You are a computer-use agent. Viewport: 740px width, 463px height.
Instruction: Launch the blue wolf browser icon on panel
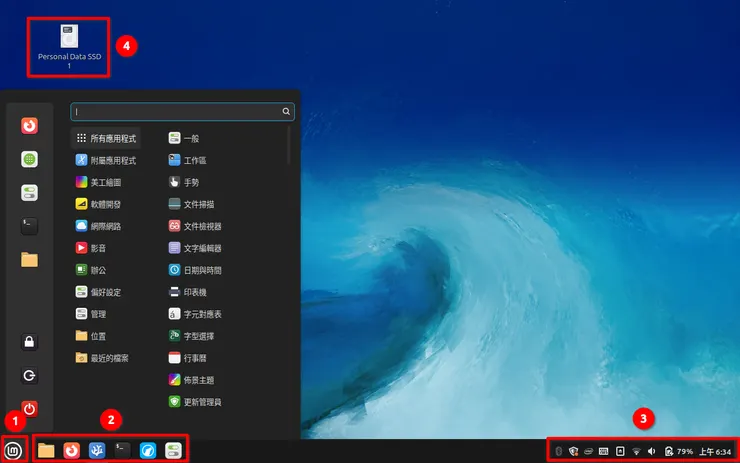(148, 451)
